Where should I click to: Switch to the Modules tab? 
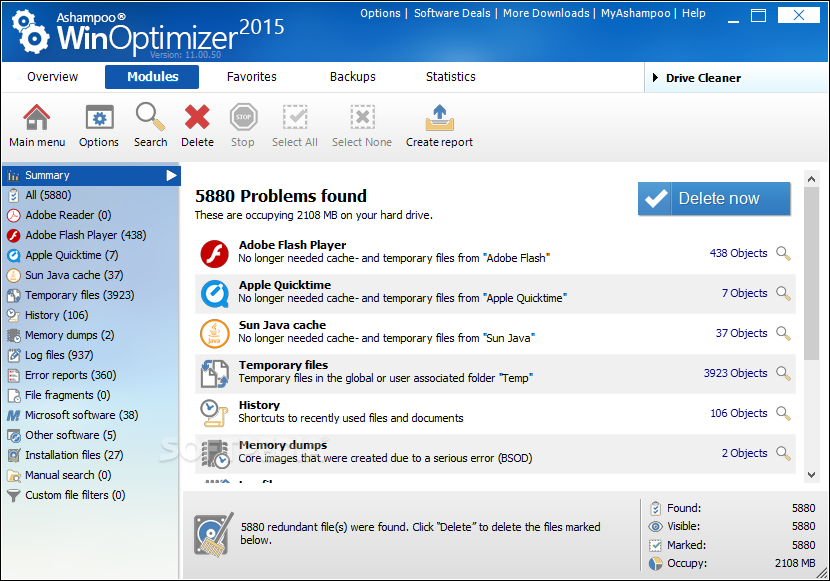(152, 77)
